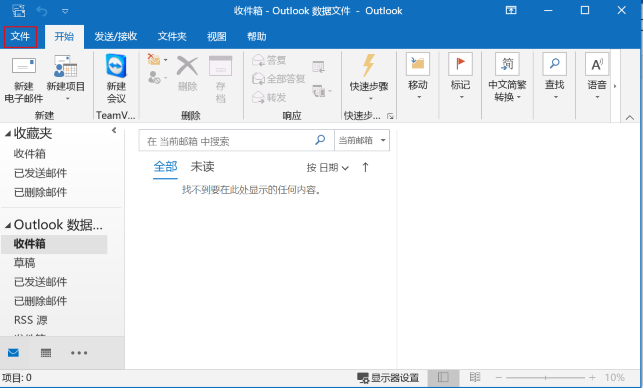Open the 文件夹 ribbon tab
Image resolution: width=643 pixels, height=388 pixels.
[x=172, y=37]
